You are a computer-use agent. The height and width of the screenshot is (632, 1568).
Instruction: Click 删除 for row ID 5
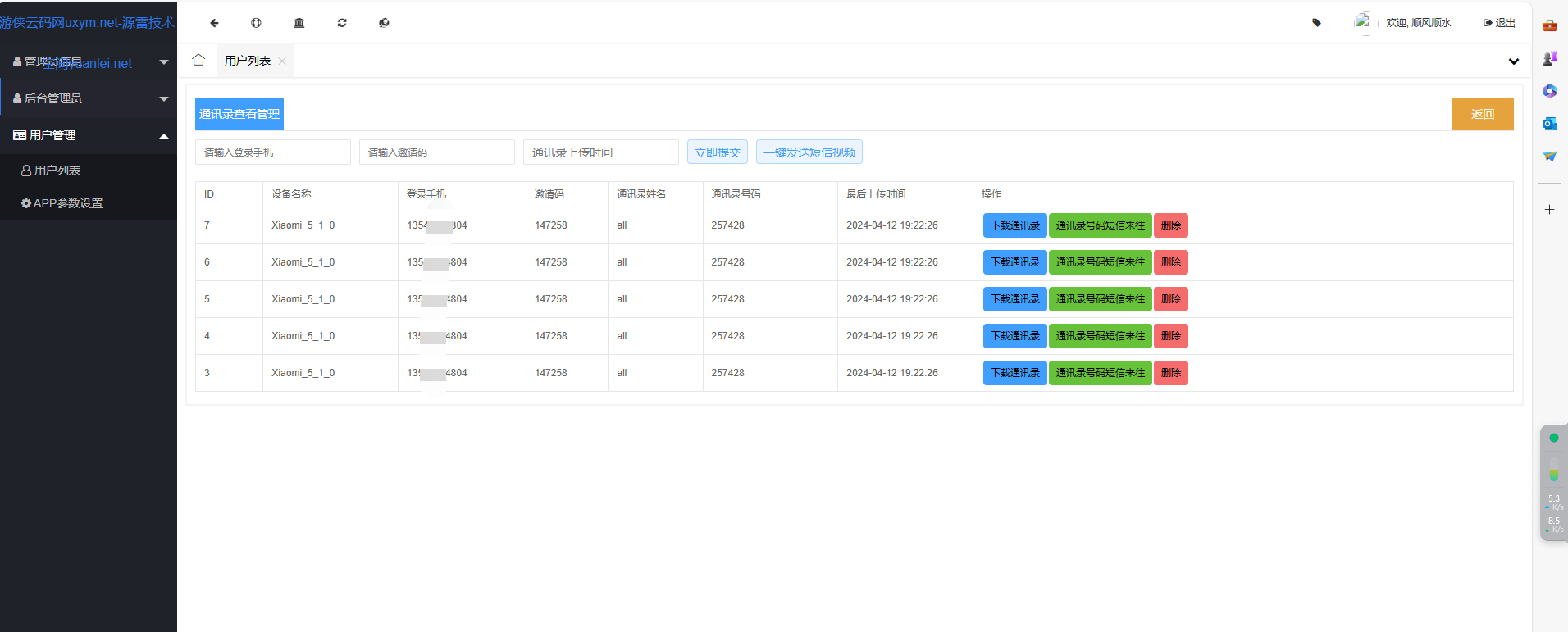[1171, 299]
